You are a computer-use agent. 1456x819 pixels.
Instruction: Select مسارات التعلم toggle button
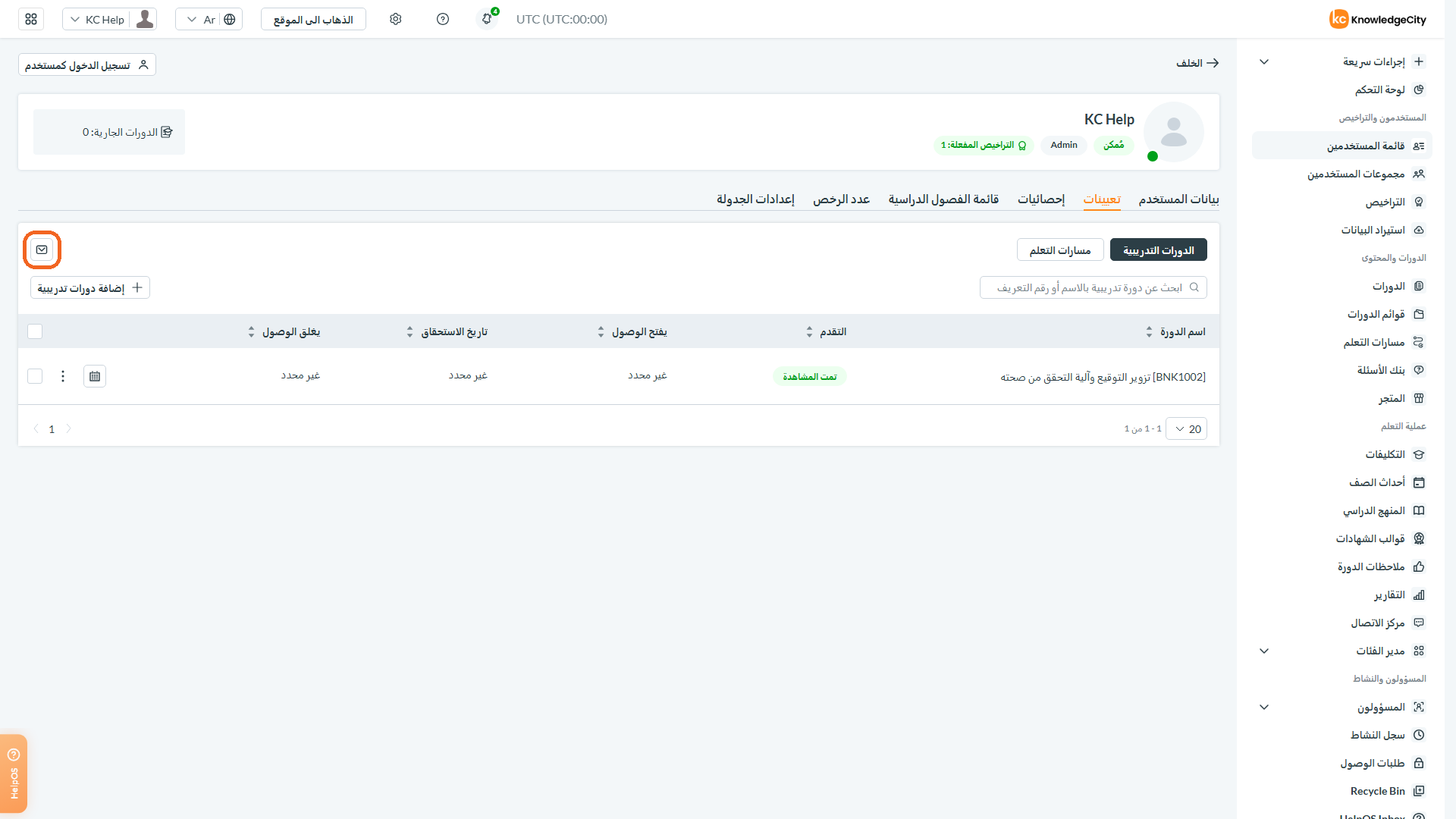click(1060, 249)
